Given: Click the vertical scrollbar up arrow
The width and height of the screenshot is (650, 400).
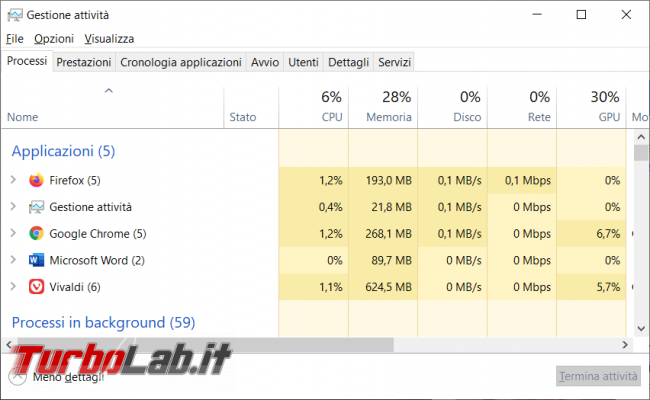Looking at the screenshot, I should coord(641,137).
